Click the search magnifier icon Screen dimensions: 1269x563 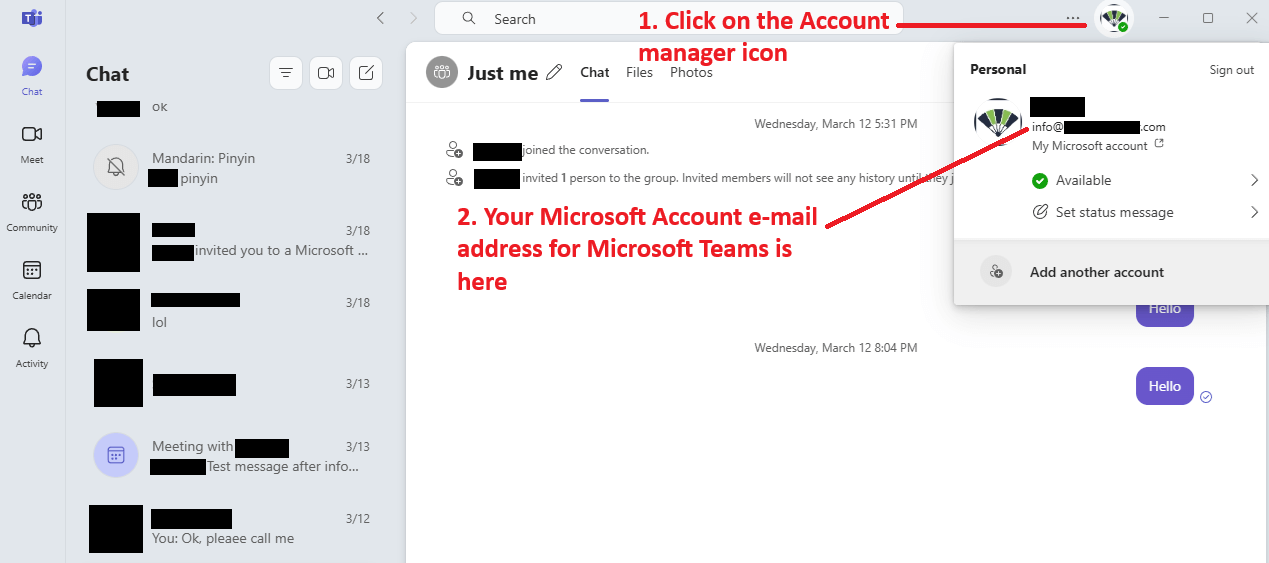point(469,18)
